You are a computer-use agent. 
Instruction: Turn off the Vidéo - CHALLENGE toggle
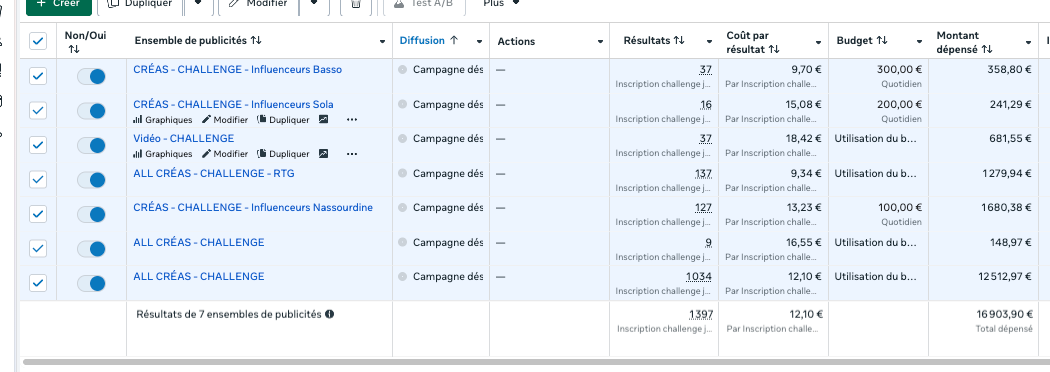point(91,145)
